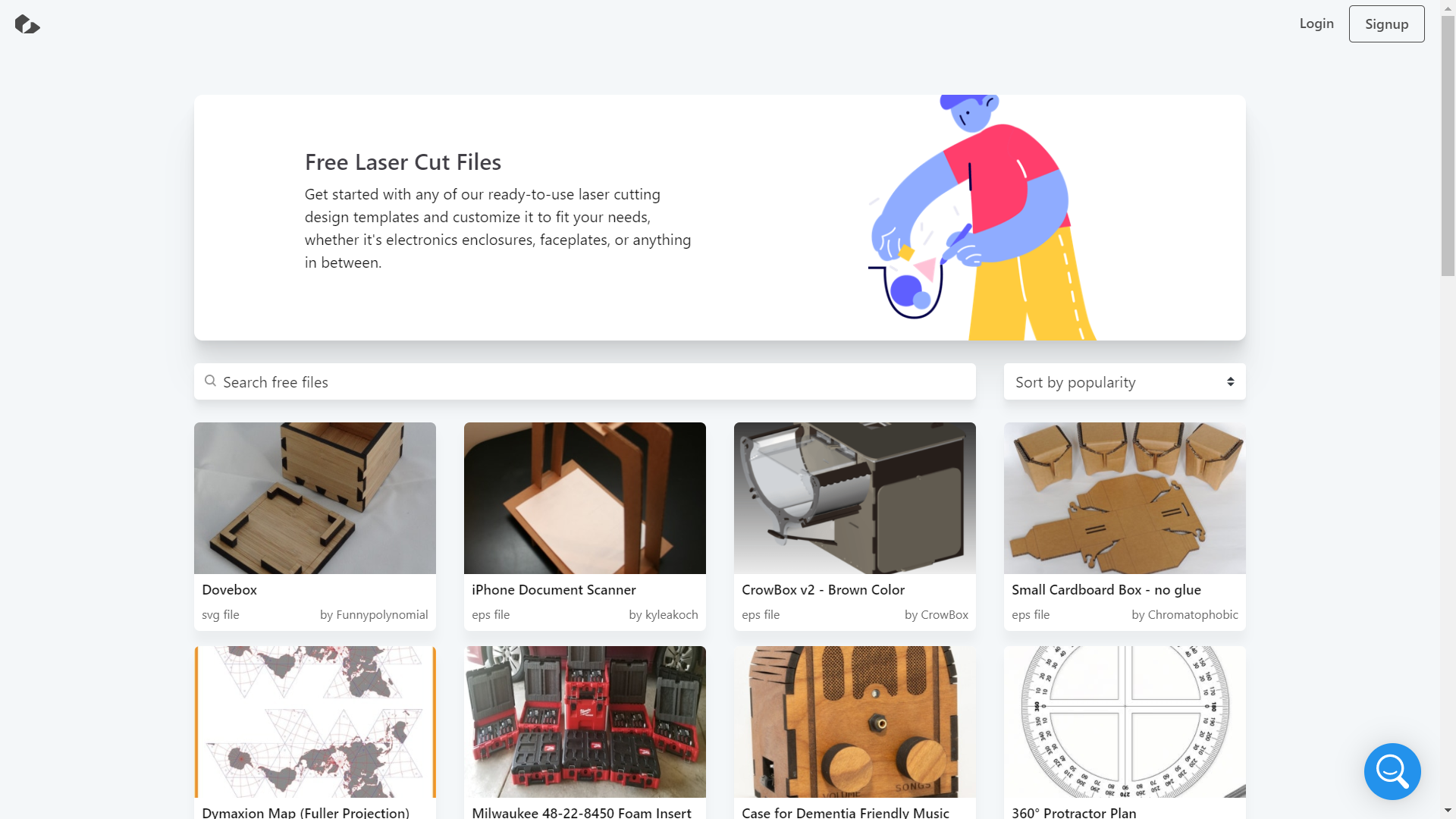Open the Sort by popularity dropdown
Image resolution: width=1456 pixels, height=819 pixels.
(1124, 382)
